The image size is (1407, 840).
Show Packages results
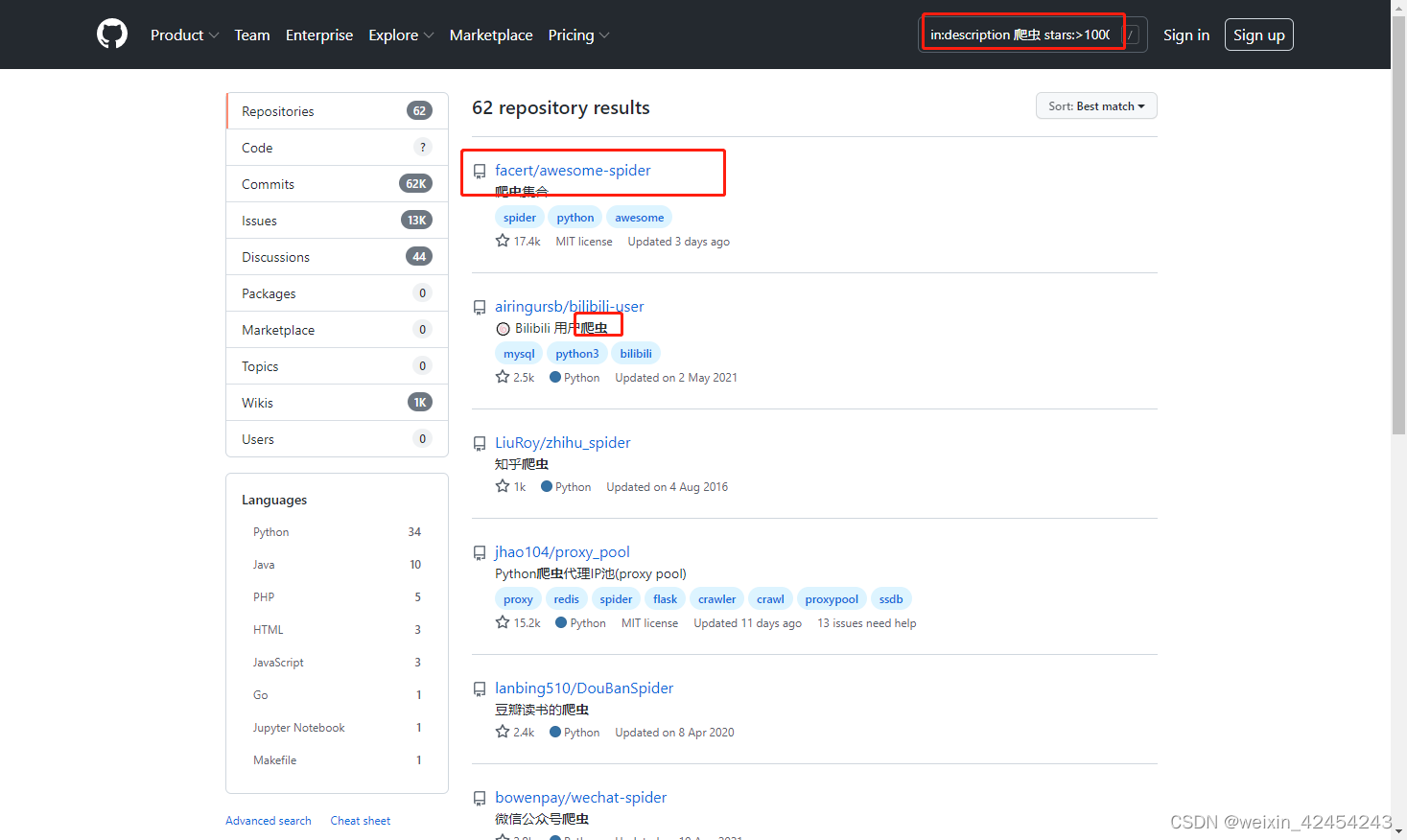click(x=337, y=293)
